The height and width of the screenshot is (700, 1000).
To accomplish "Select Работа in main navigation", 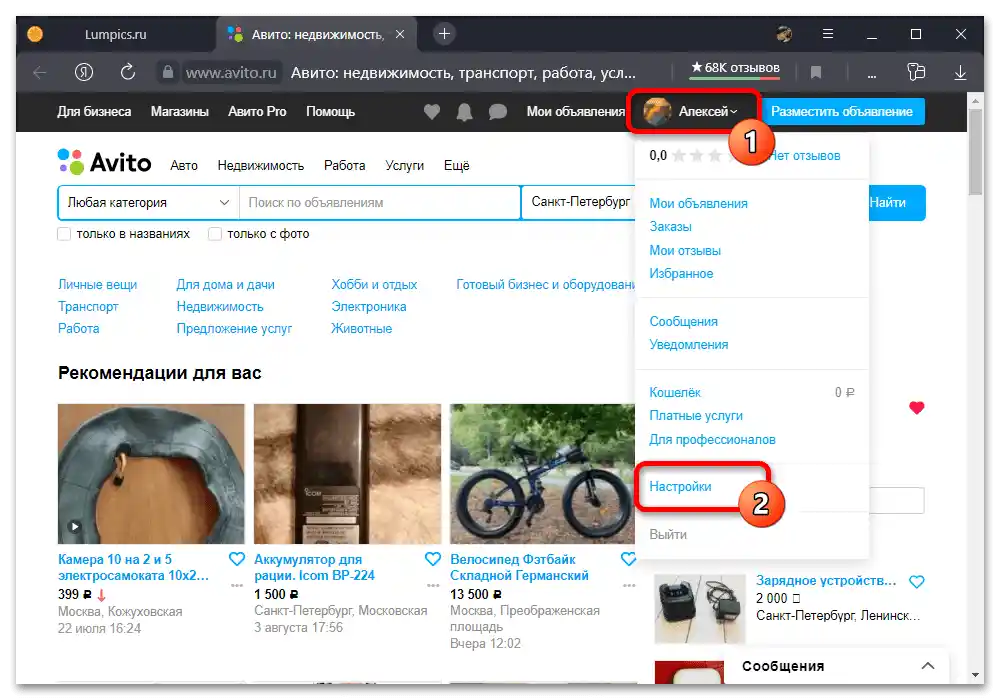I will pos(344,166).
